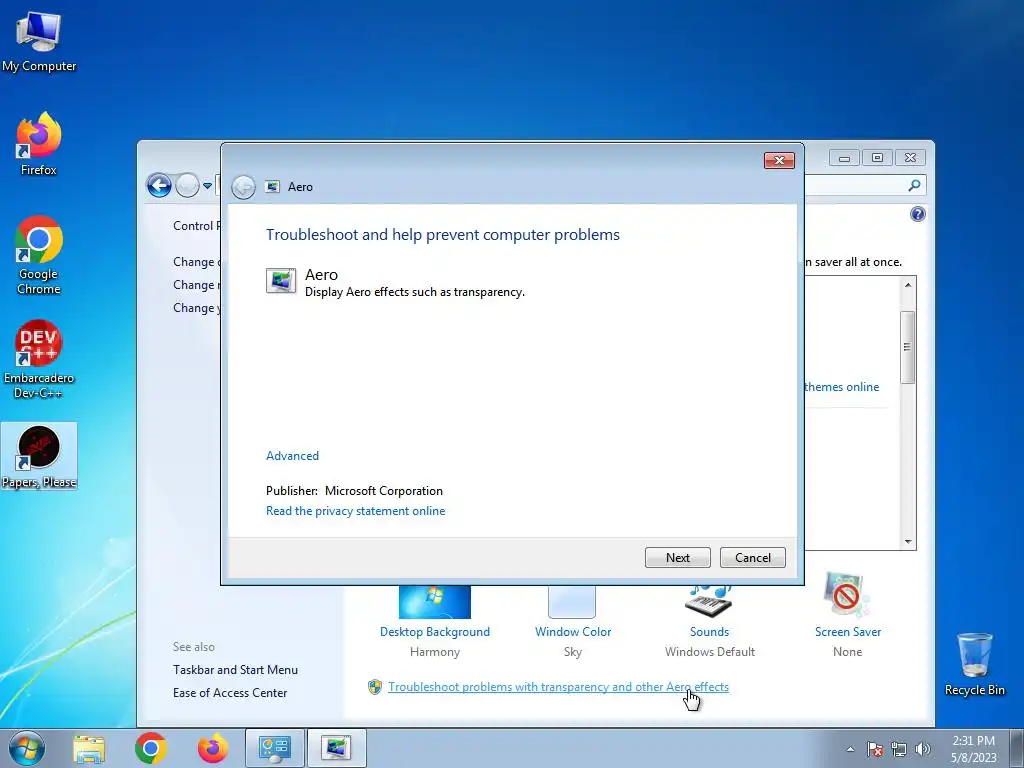The height and width of the screenshot is (768, 1024).
Task: Click the Aero item icon in the troubleshooter
Action: tap(281, 281)
